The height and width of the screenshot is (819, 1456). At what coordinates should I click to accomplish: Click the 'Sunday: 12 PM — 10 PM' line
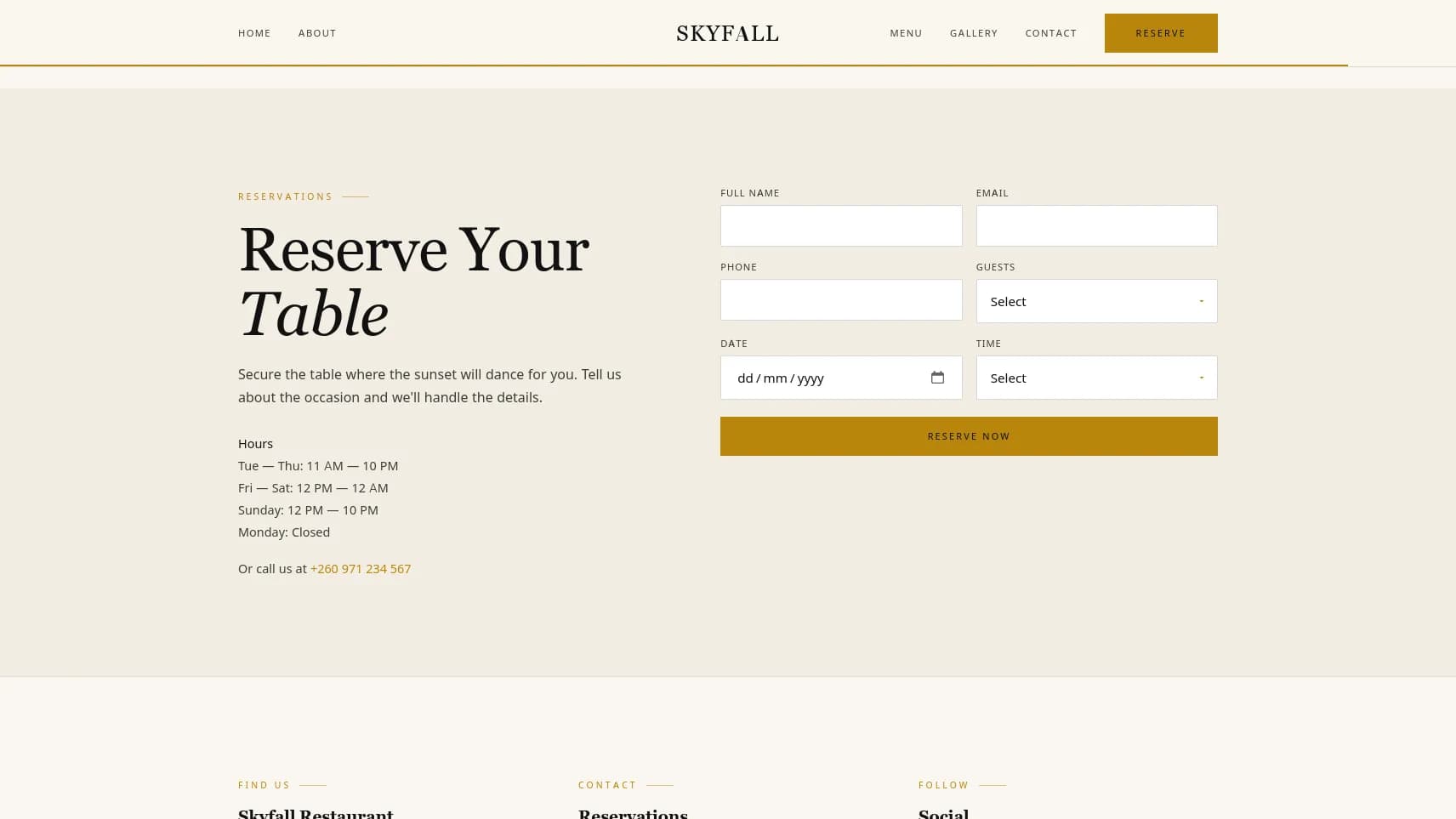pyautogui.click(x=308, y=510)
